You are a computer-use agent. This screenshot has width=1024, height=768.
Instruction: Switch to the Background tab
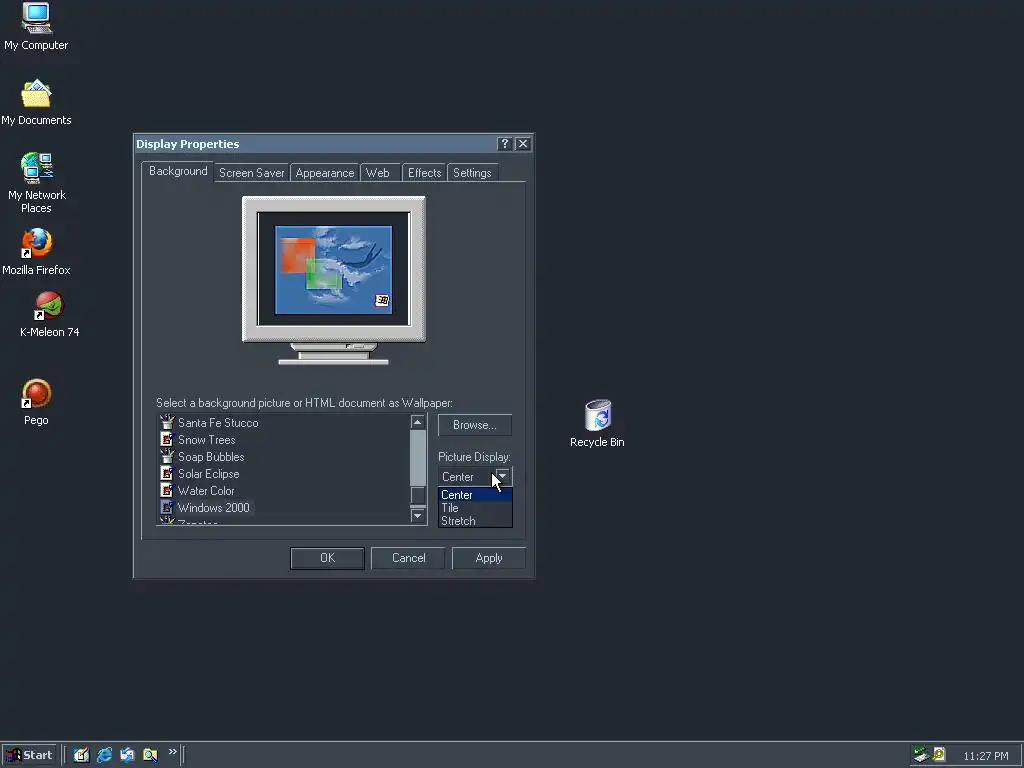(x=178, y=171)
